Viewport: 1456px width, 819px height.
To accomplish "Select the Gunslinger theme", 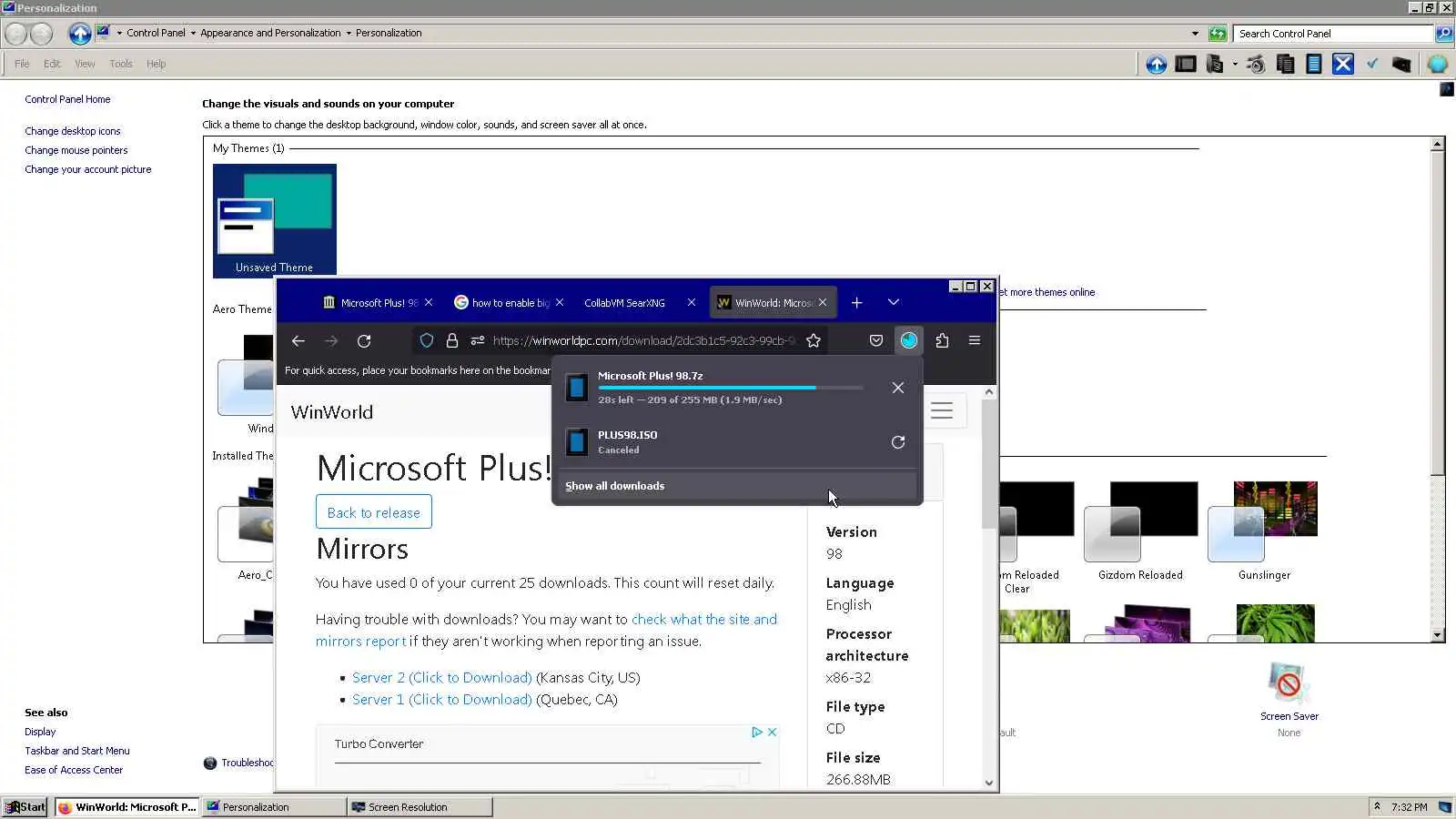I will tap(1264, 531).
